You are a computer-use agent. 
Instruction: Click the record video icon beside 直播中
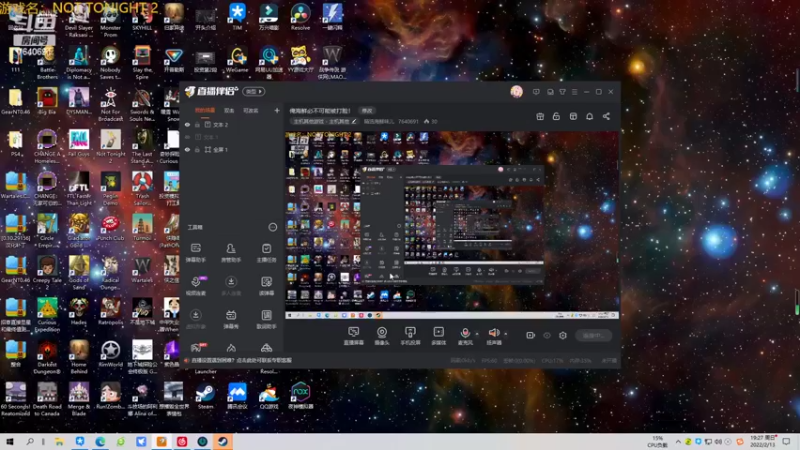pos(531,335)
